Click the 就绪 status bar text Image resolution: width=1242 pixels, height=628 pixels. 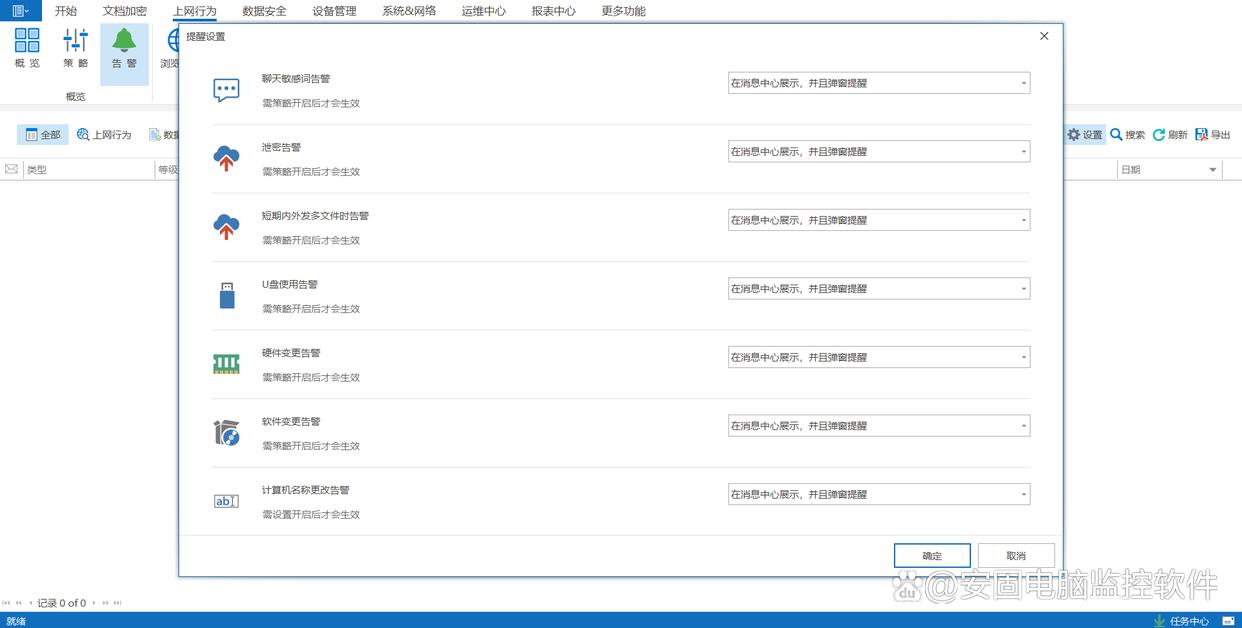[x=16, y=621]
